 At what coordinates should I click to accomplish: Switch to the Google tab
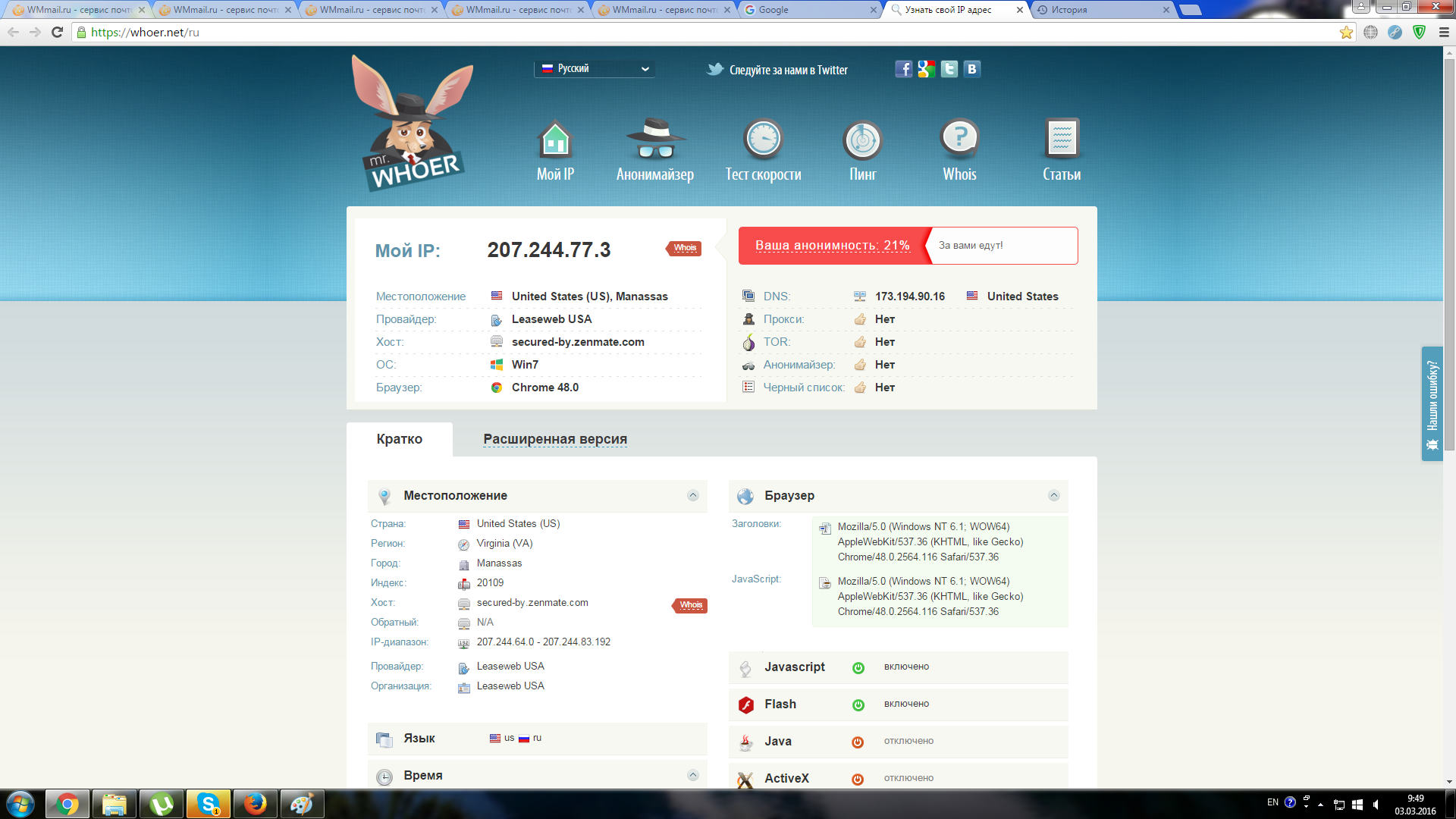(x=810, y=10)
